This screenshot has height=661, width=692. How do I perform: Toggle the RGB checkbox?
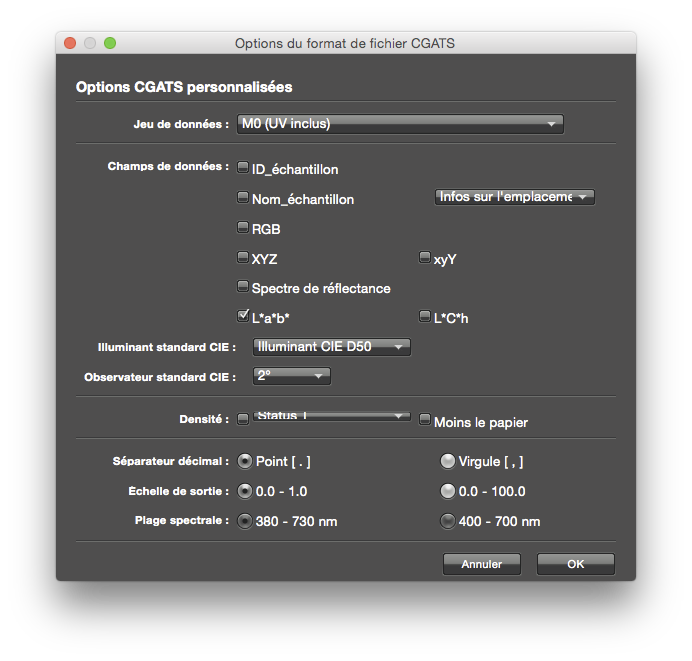pyautogui.click(x=242, y=227)
